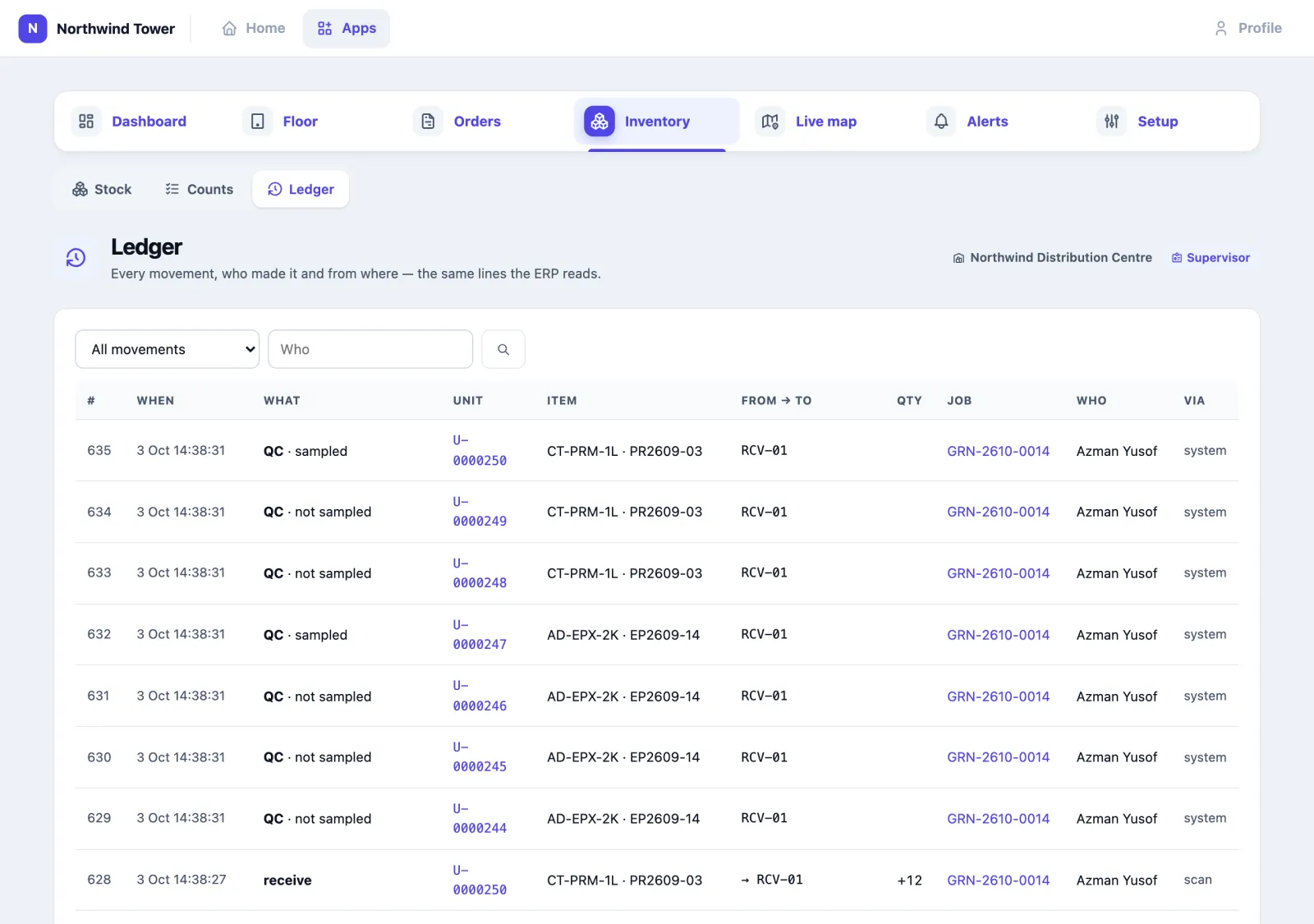
Task: Click 'Azman Yusof' in row 630
Action: [x=1117, y=757]
